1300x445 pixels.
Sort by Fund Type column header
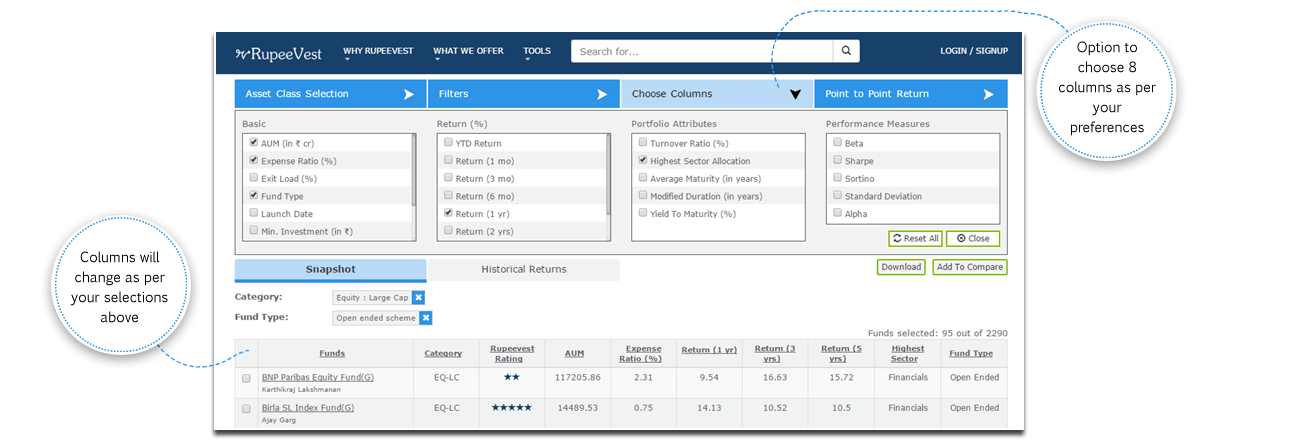[971, 353]
